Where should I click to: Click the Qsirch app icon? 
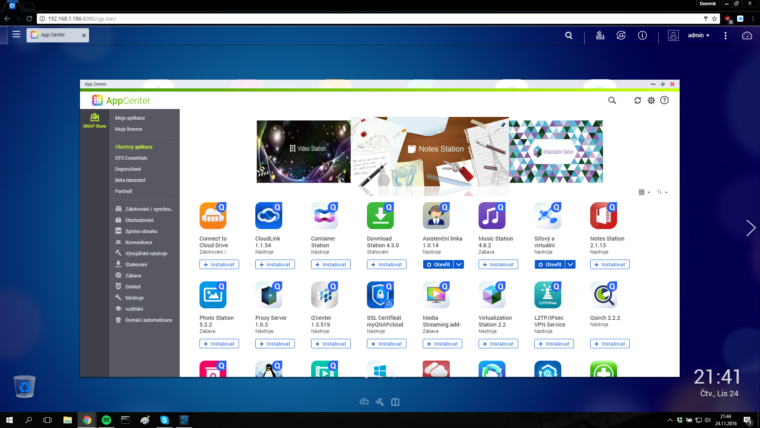click(x=603, y=295)
